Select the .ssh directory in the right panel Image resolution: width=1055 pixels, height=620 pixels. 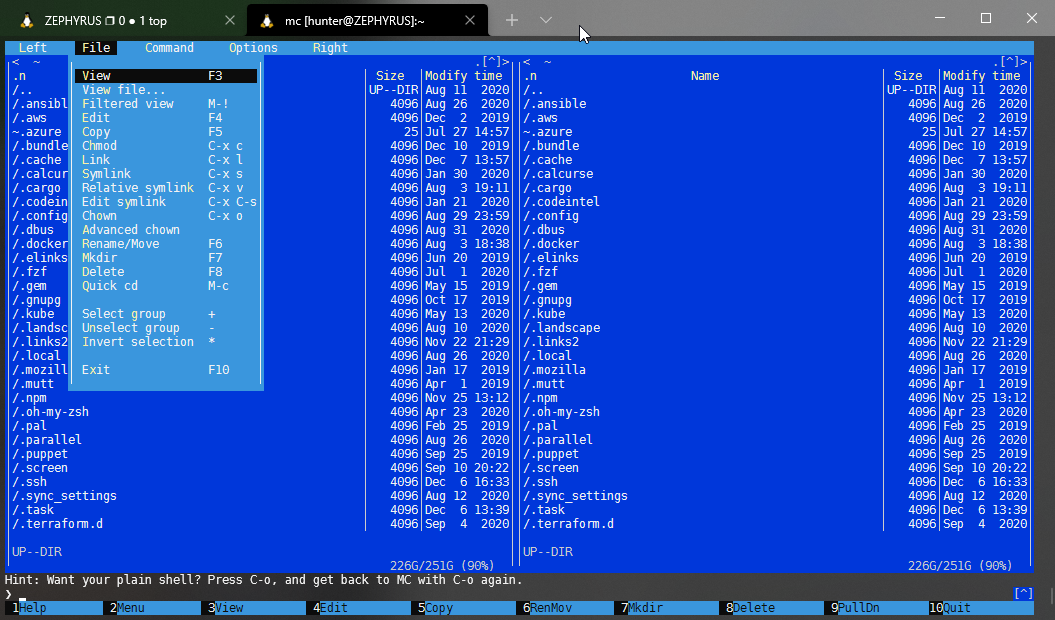tap(541, 481)
